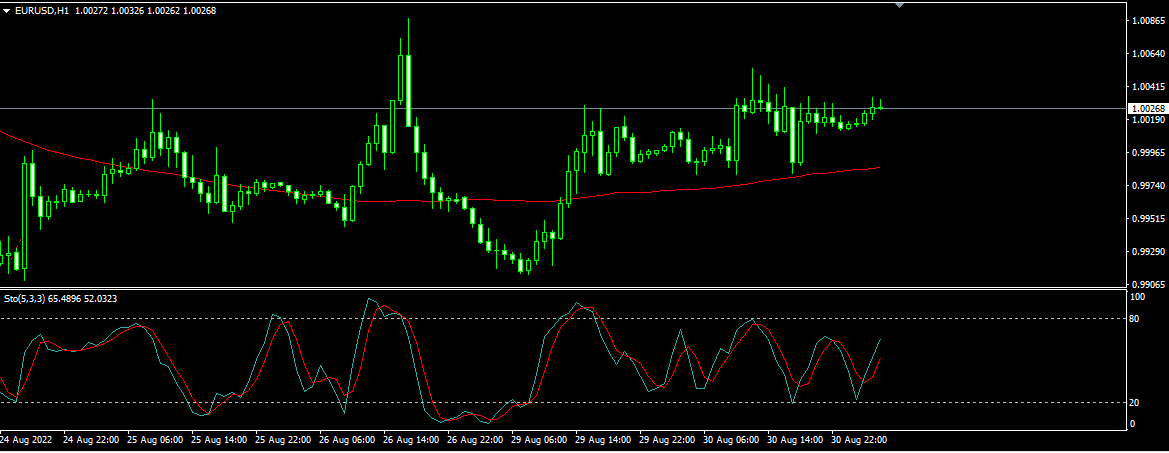Click the triangle arrow before EURUSD,H1
Image resolution: width=1169 pixels, height=453 pixels.
click(x=7, y=11)
